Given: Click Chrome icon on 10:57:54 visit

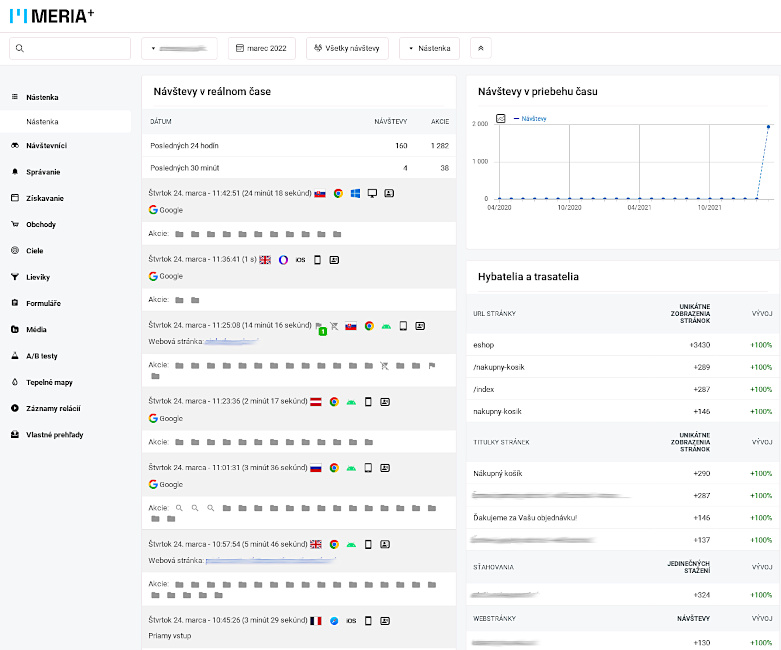Looking at the screenshot, I should [x=334, y=544].
